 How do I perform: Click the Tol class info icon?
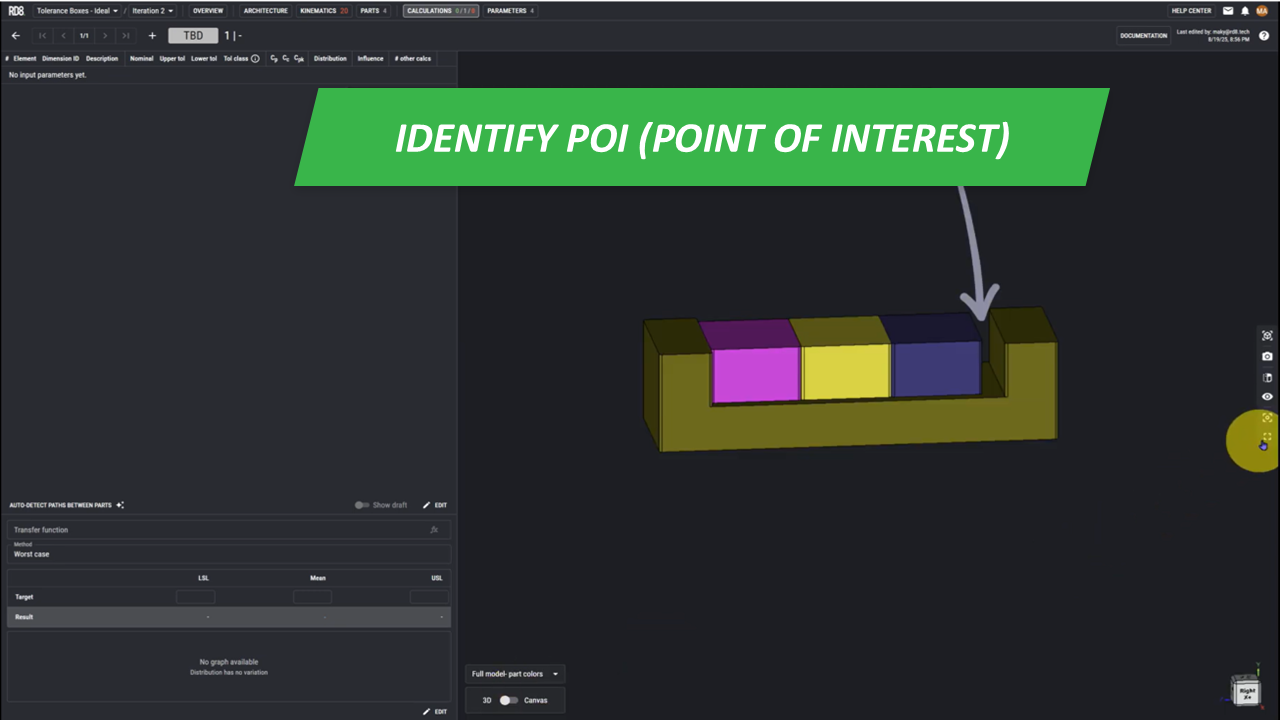(x=255, y=59)
